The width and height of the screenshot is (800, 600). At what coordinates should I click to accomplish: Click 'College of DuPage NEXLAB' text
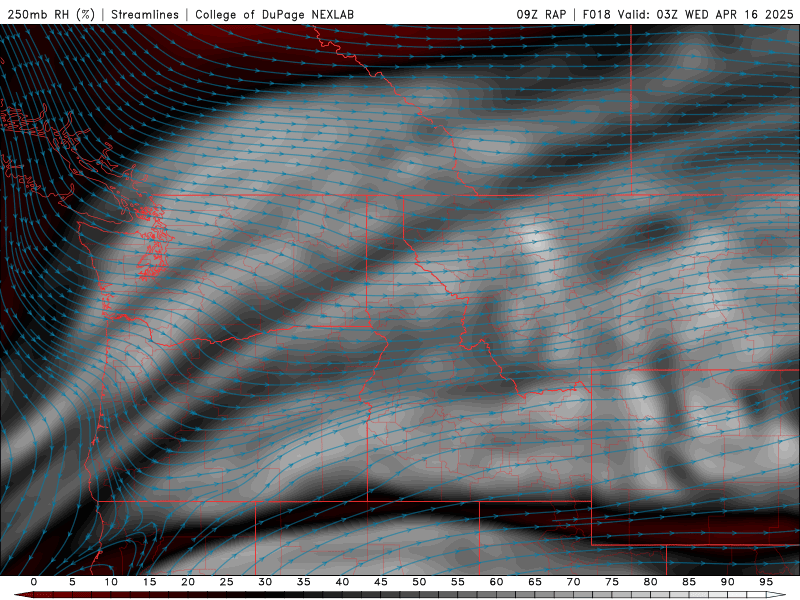[274, 14]
